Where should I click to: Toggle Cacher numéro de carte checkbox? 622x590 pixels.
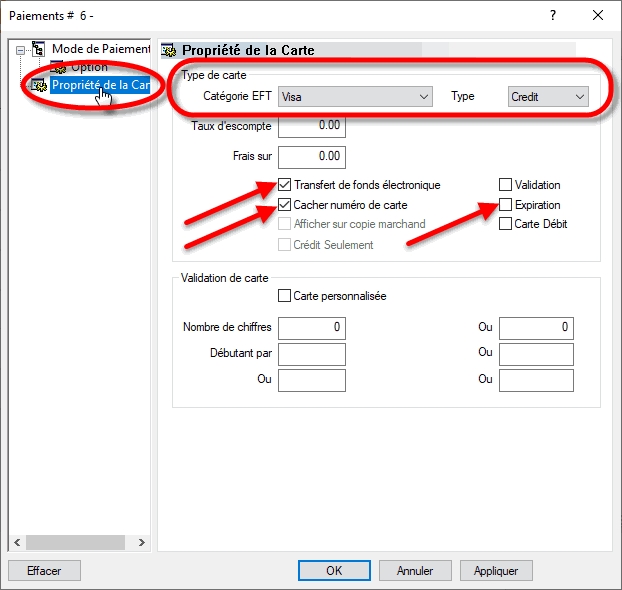tap(285, 205)
